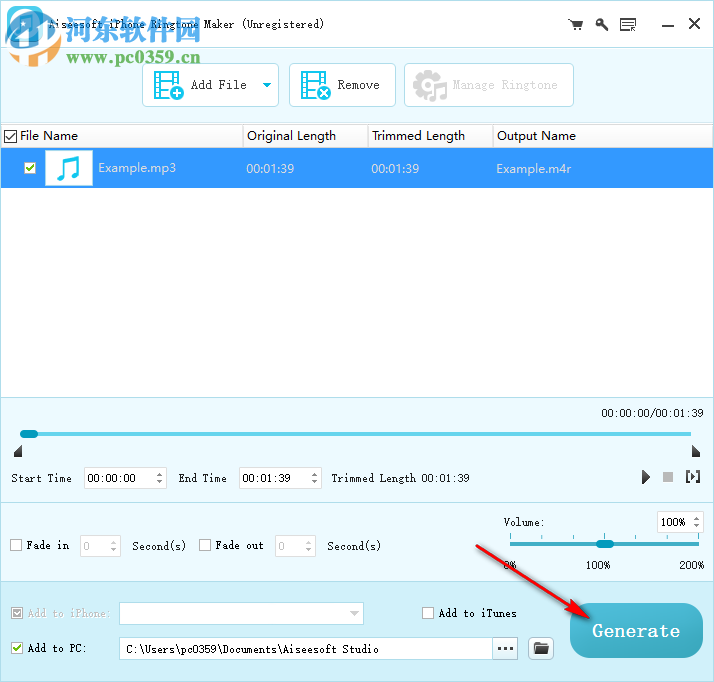This screenshot has width=714, height=682.
Task: Enable the Fade out checkbox
Action: 205,545
